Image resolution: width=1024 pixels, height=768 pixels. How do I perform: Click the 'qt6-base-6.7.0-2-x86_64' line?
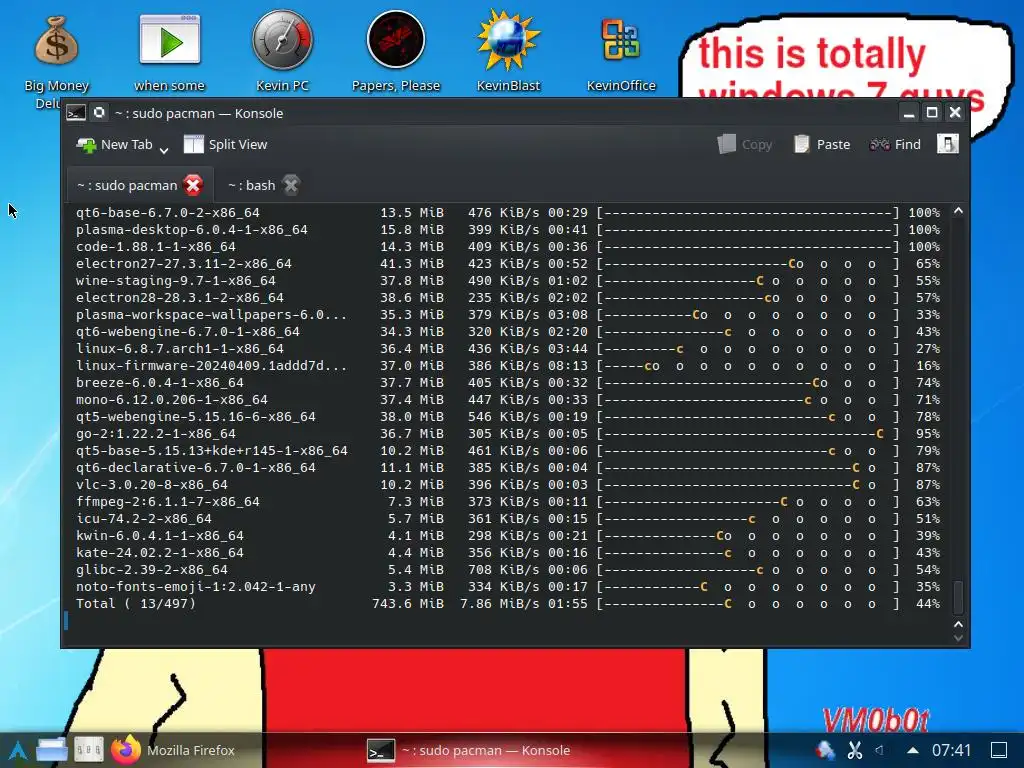tap(507, 213)
